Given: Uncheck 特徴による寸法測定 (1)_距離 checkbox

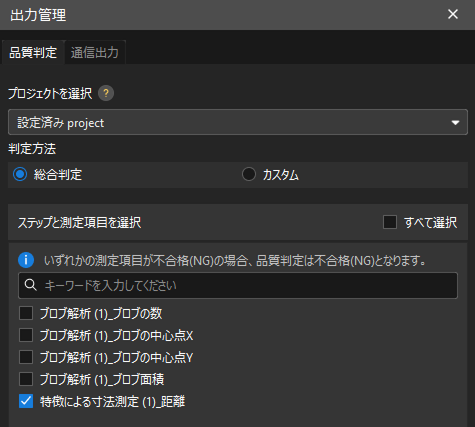Looking at the screenshot, I should (26, 401).
